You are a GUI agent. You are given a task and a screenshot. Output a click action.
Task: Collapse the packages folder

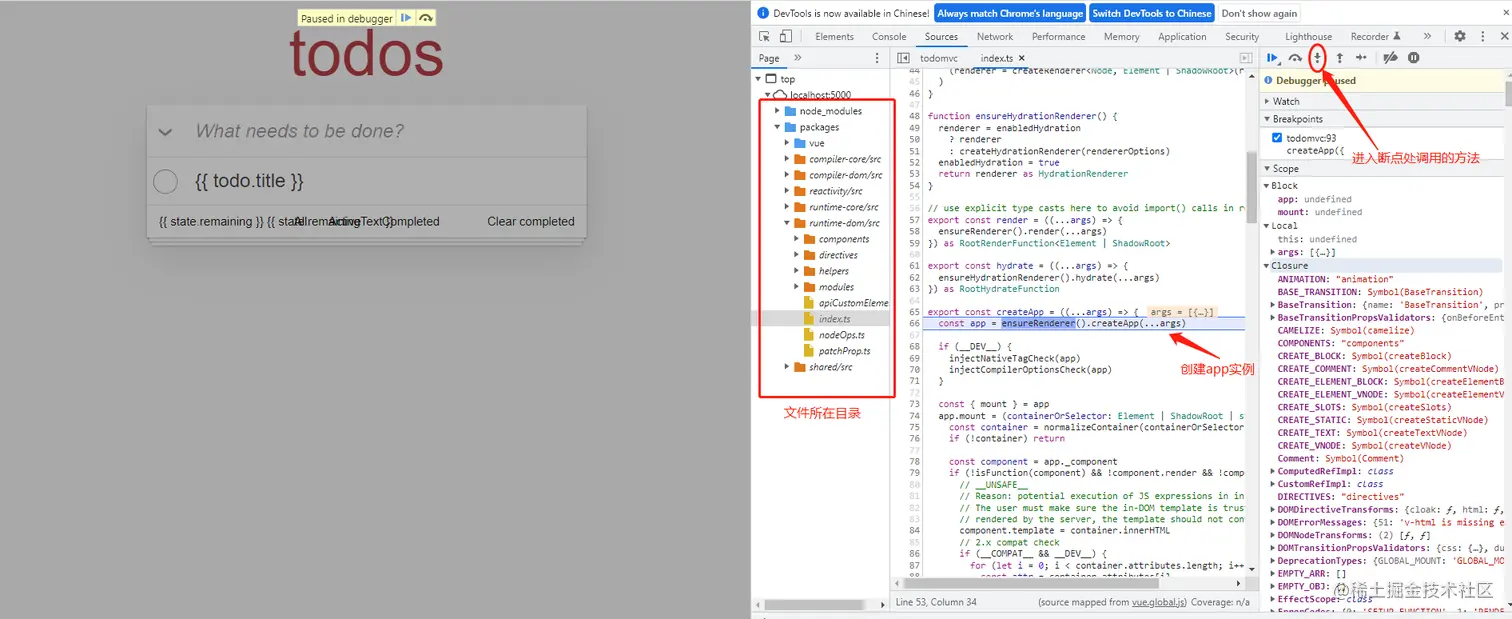click(777, 127)
